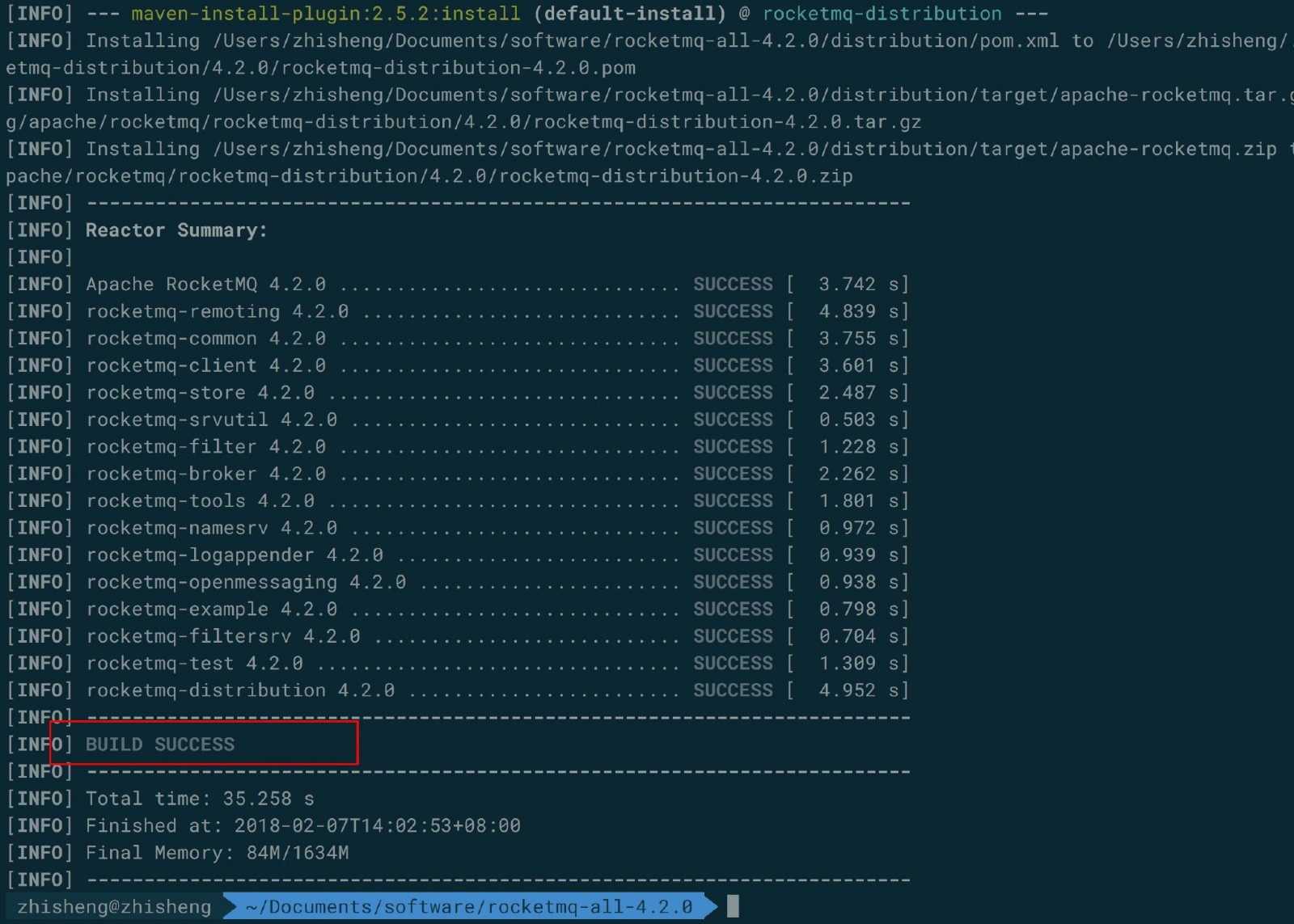Click 'rocketmq-openmessaging 4.2.0' module name
The image size is (1294, 924).
pos(246,582)
